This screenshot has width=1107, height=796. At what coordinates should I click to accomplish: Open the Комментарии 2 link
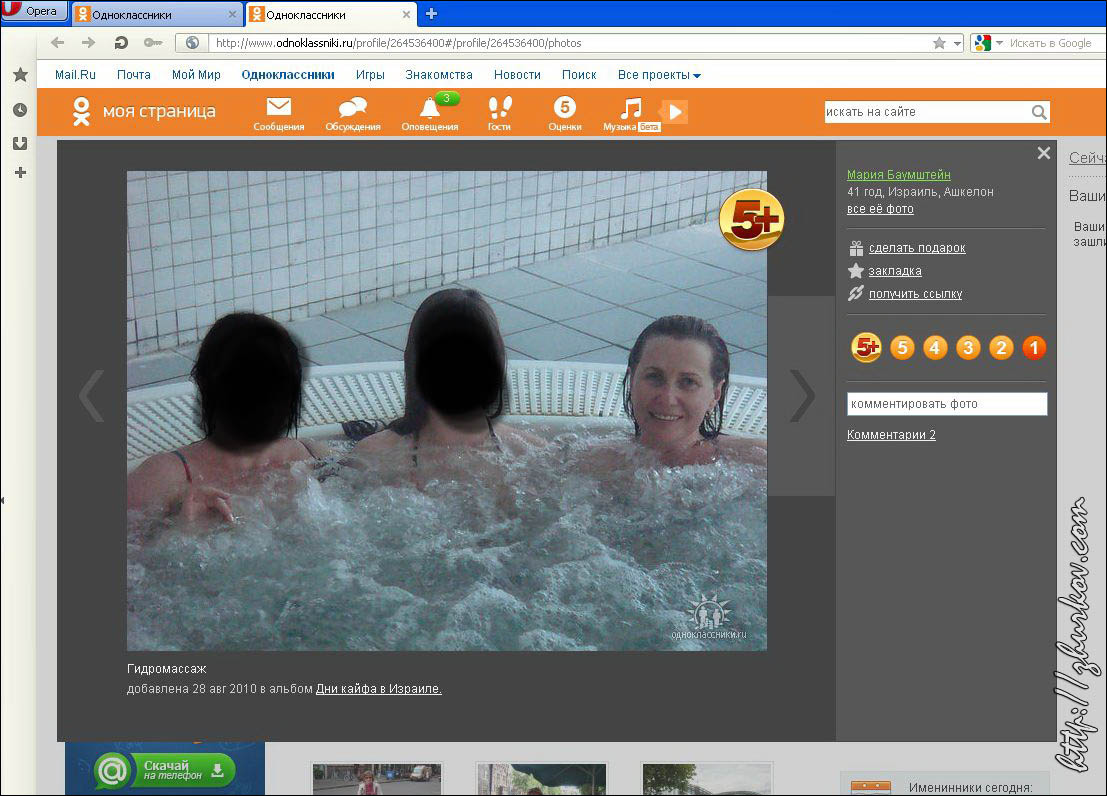(891, 435)
